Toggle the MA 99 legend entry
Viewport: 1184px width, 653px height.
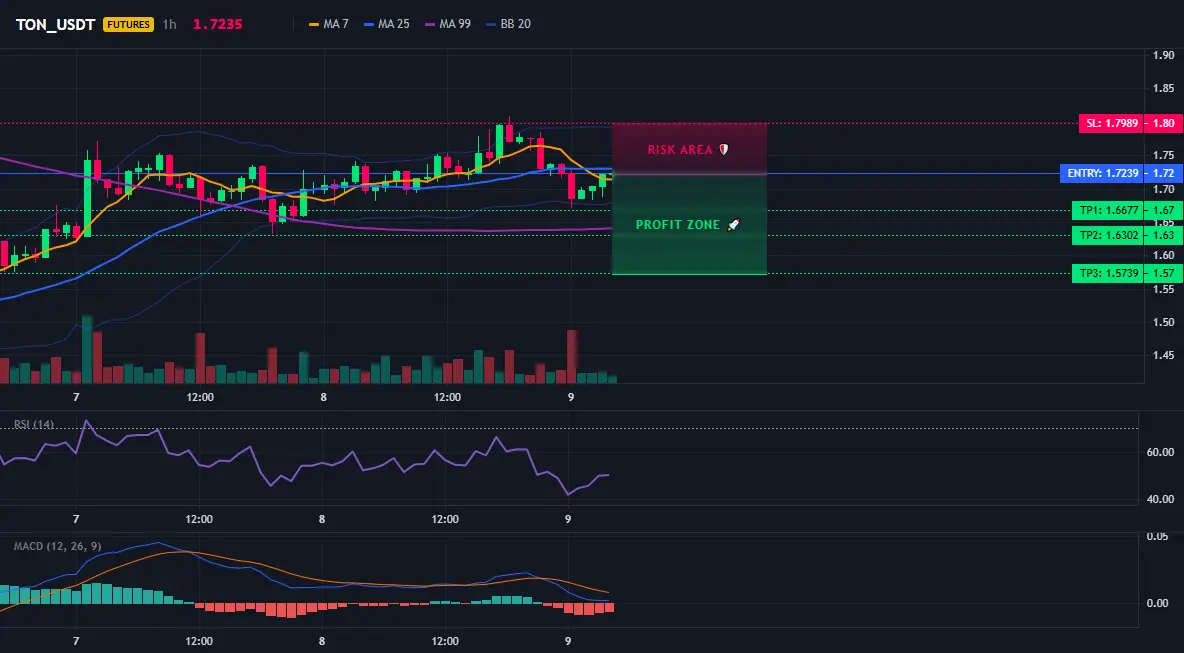point(448,24)
